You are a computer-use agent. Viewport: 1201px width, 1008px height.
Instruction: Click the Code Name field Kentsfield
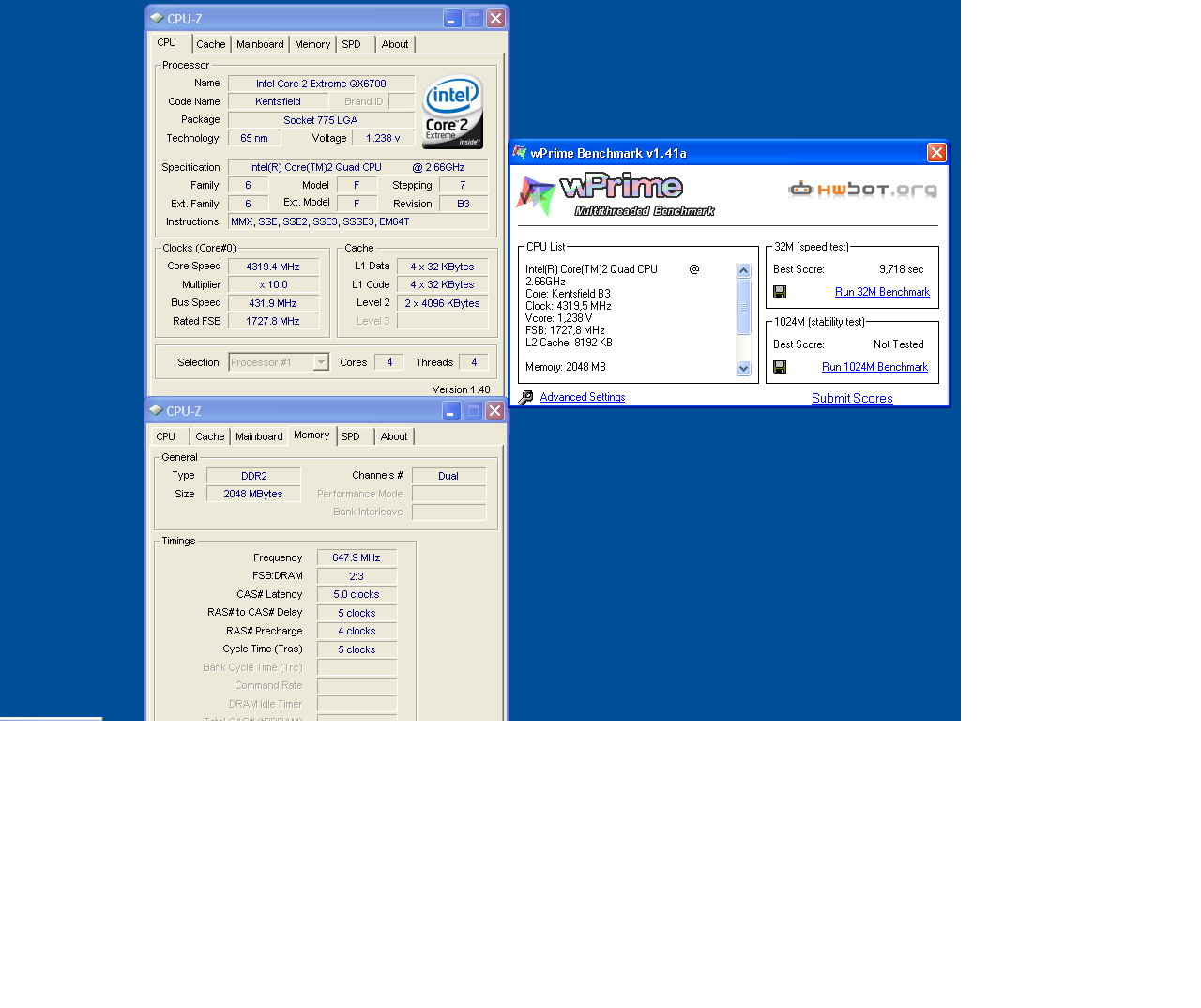pos(278,101)
